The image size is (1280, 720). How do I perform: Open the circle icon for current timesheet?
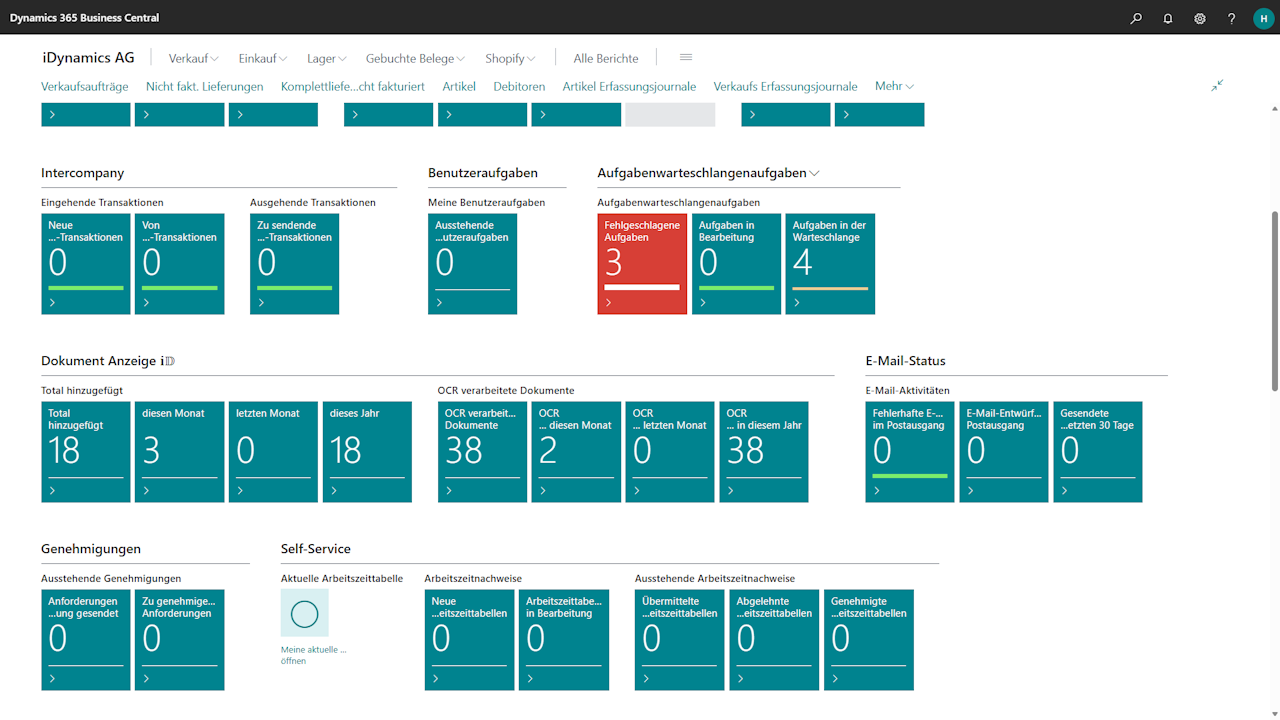coord(304,613)
